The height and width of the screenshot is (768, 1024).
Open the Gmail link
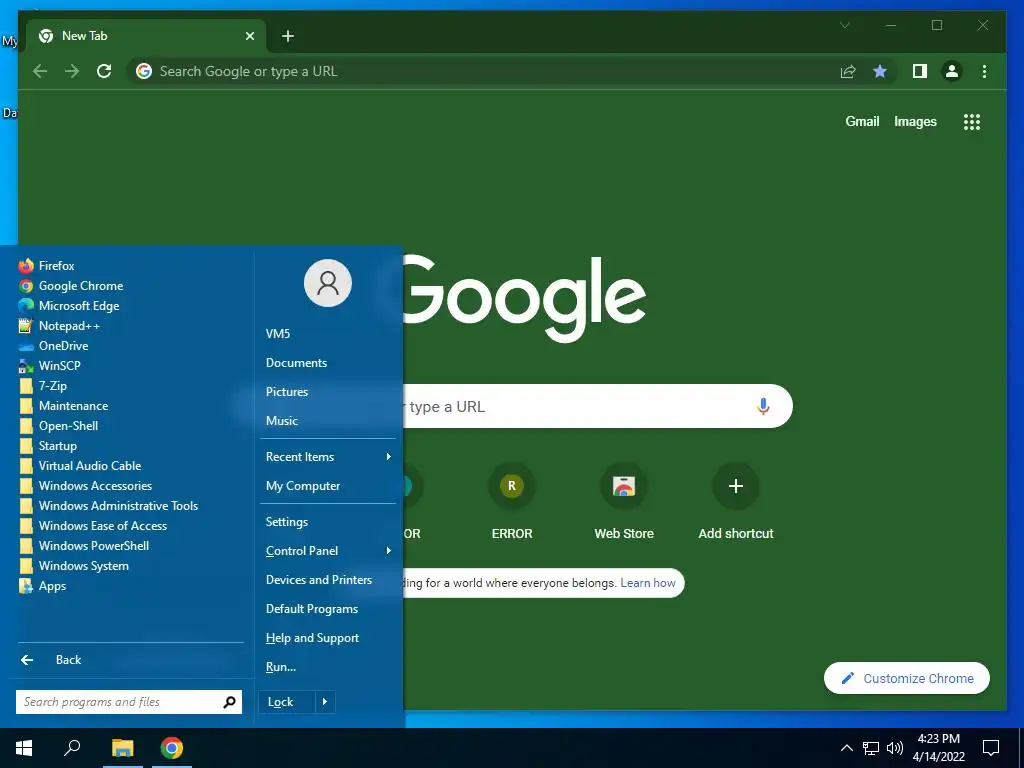pyautogui.click(x=862, y=121)
